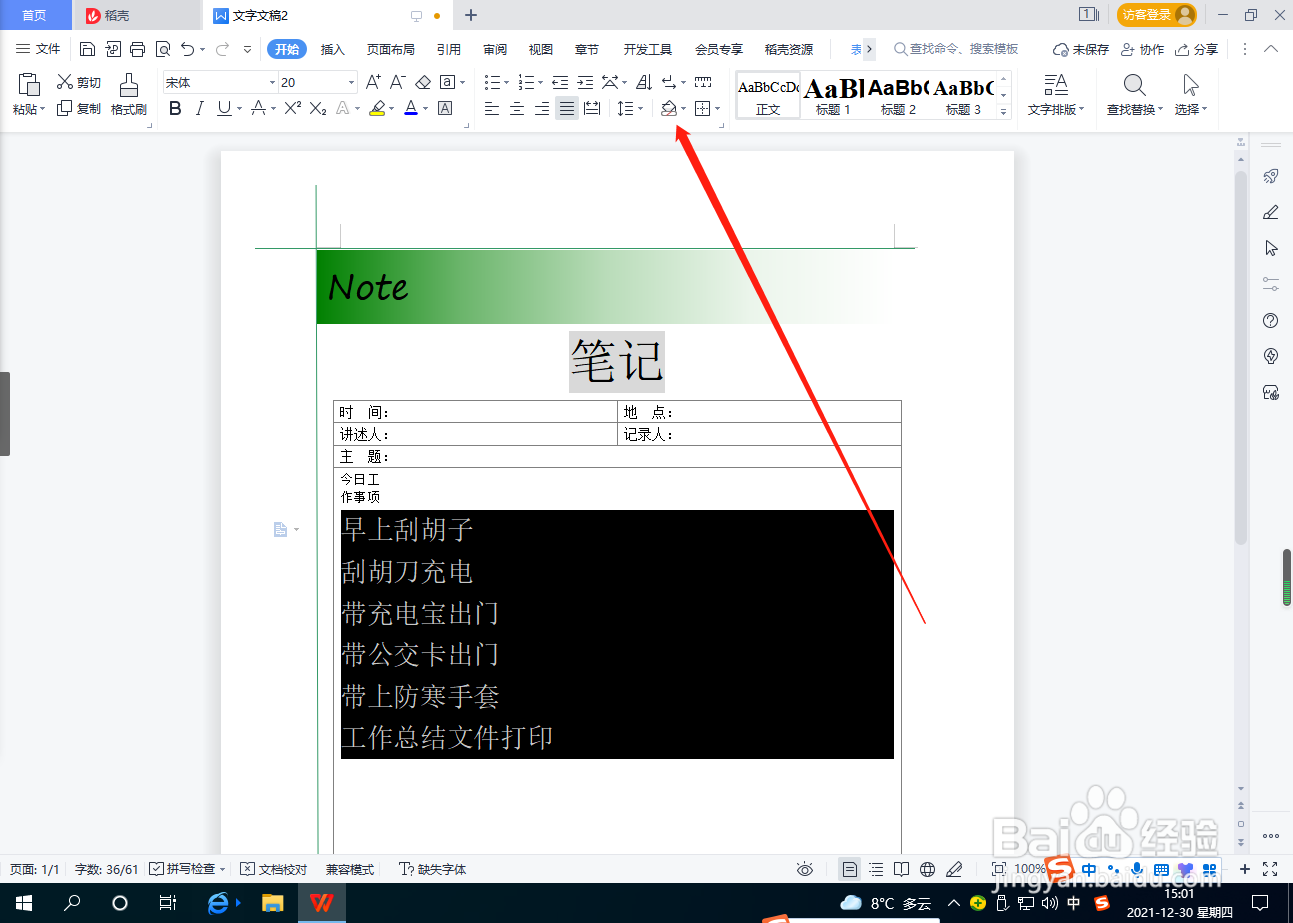This screenshot has width=1293, height=923.
Task: Open Print Preview icon
Action: (x=163, y=49)
